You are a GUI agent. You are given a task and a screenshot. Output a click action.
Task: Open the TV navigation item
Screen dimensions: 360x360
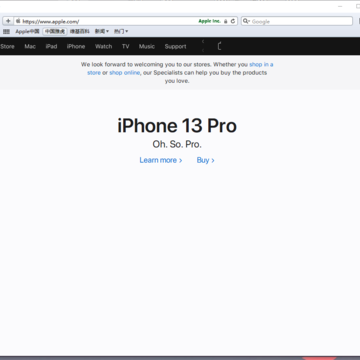tap(125, 46)
